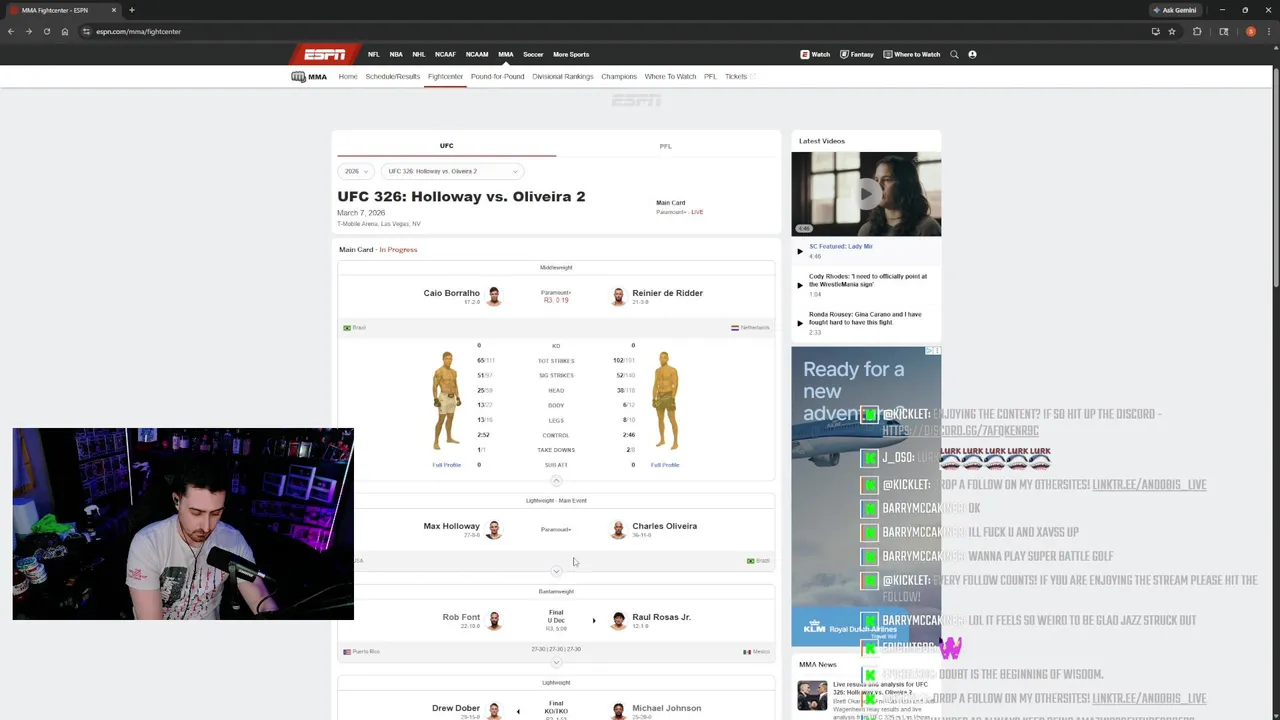Expand the Font vs Rosas Jr. fight details
The width and height of the screenshot is (1280, 720).
[557, 662]
